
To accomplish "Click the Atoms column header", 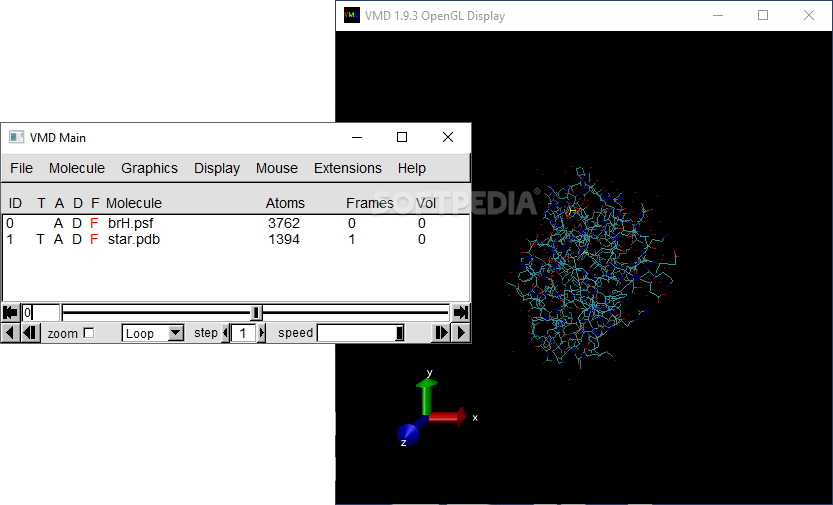I will (285, 203).
